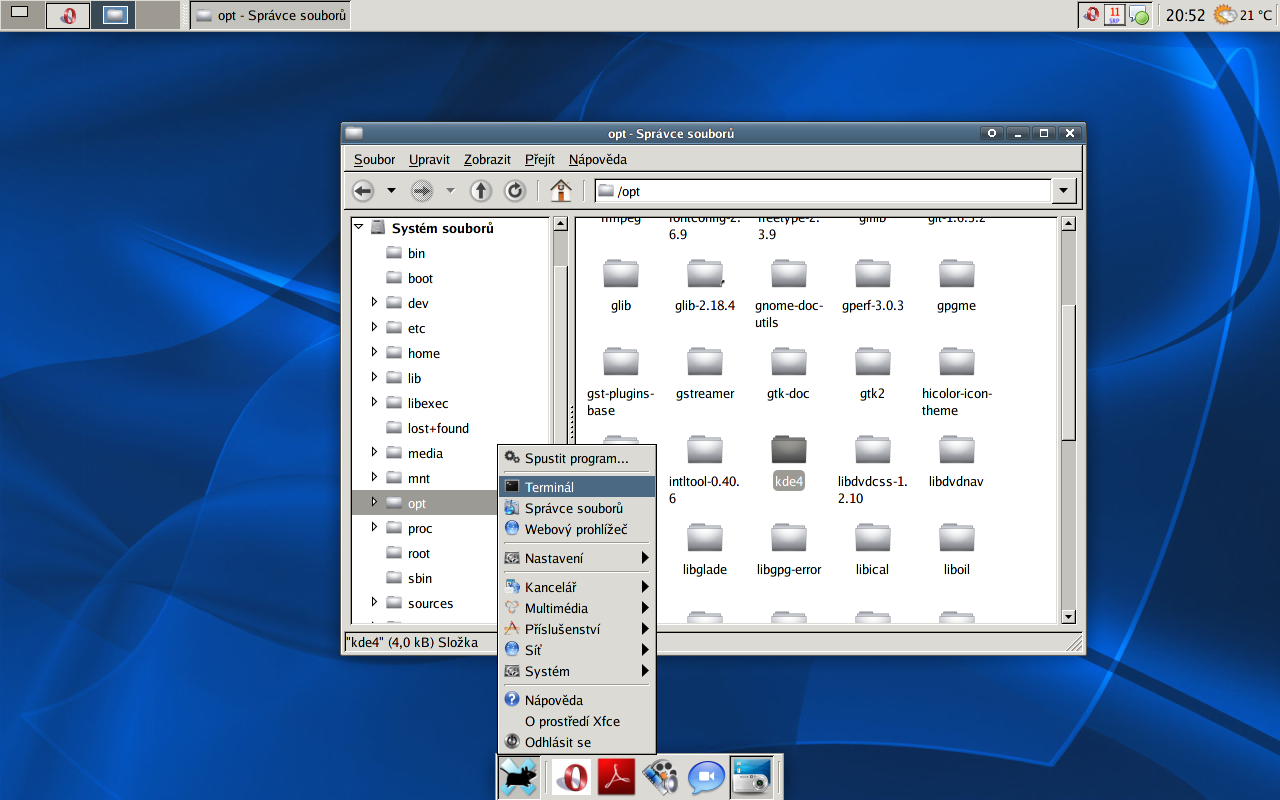Choose Spustit program... in the Xfce menu
The image size is (1280, 800).
click(577, 458)
